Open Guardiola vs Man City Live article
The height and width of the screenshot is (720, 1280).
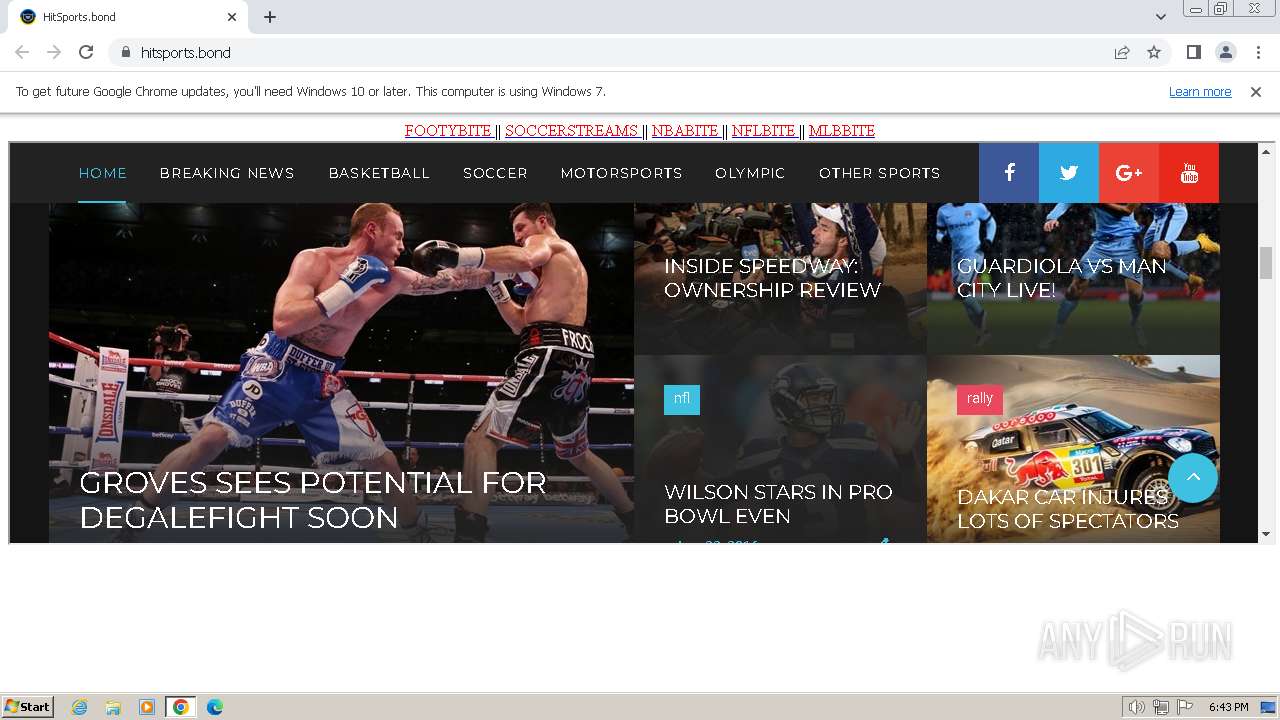1061,278
